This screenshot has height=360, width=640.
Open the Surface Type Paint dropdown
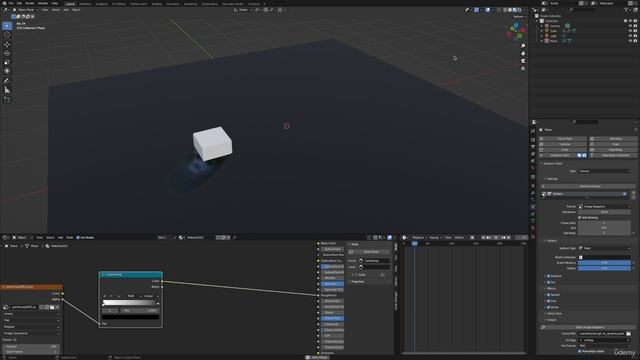pyautogui.click(x=604, y=249)
